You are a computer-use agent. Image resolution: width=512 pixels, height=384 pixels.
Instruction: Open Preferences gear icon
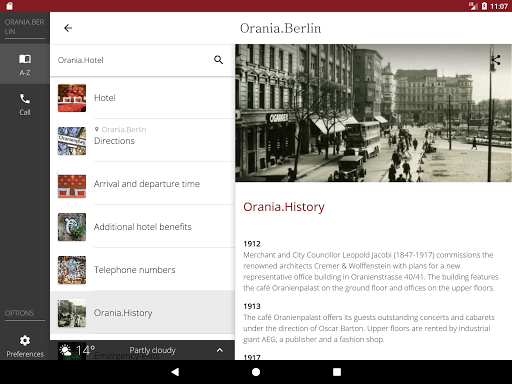[25, 340]
